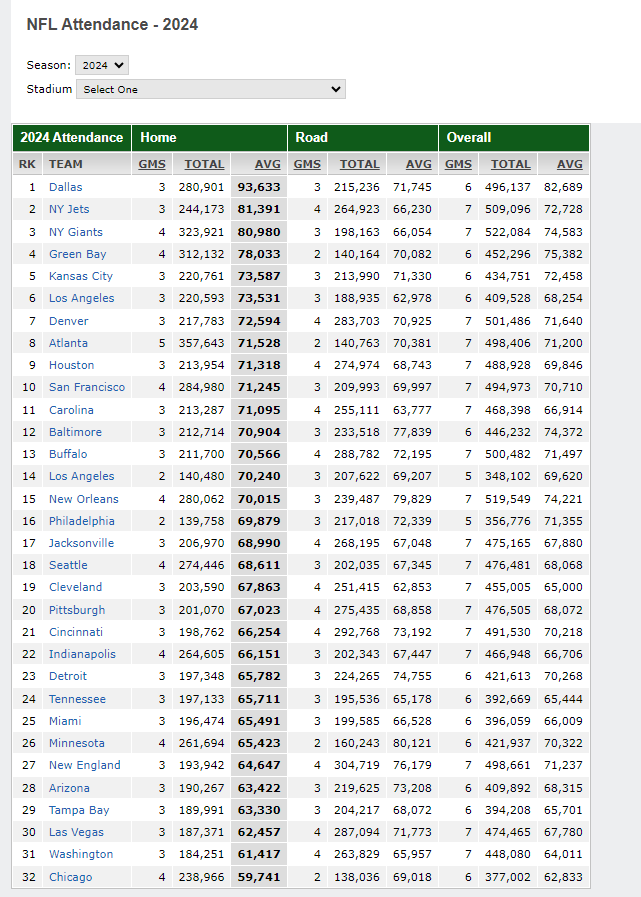Sort by Home TOTAL column header
The width and height of the screenshot is (641, 897).
(x=204, y=164)
